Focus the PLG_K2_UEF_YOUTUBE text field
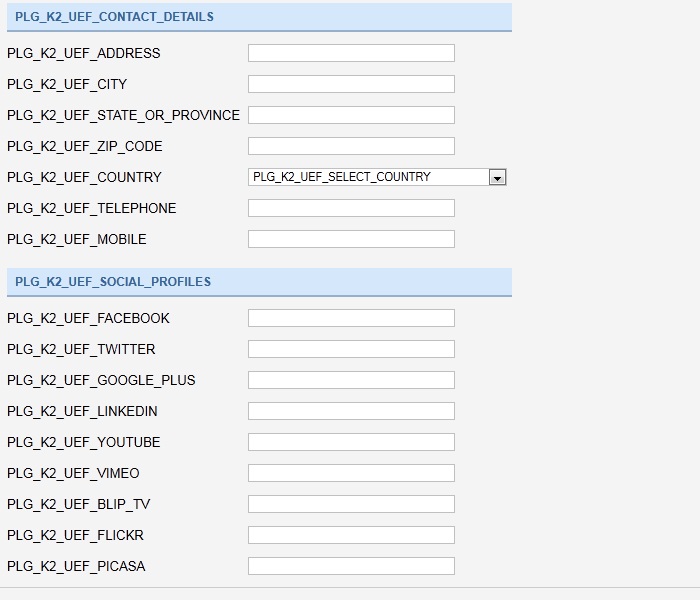Screen dimensions: 700x600 pyautogui.click(x=351, y=442)
